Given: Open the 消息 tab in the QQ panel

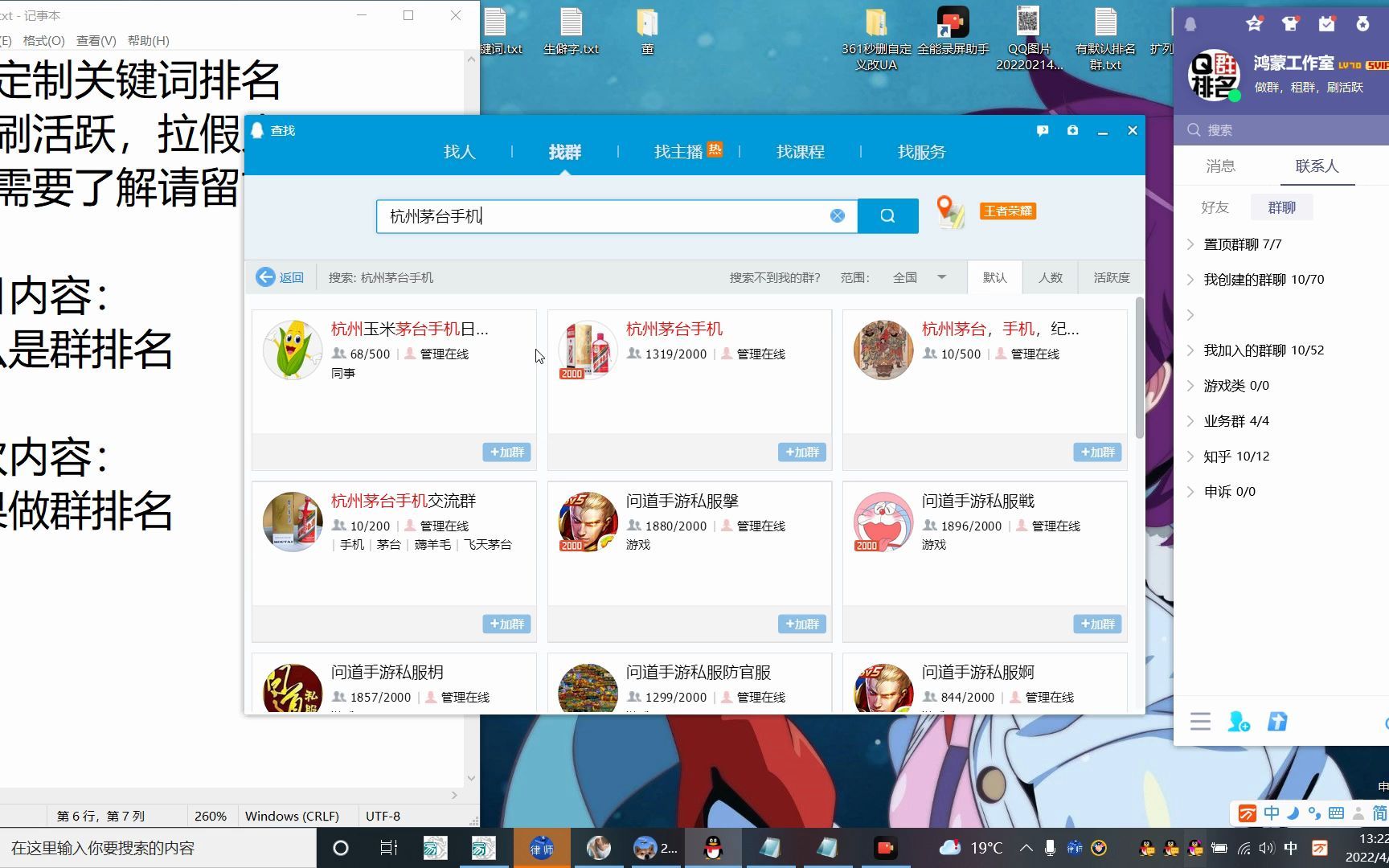Looking at the screenshot, I should [1220, 166].
